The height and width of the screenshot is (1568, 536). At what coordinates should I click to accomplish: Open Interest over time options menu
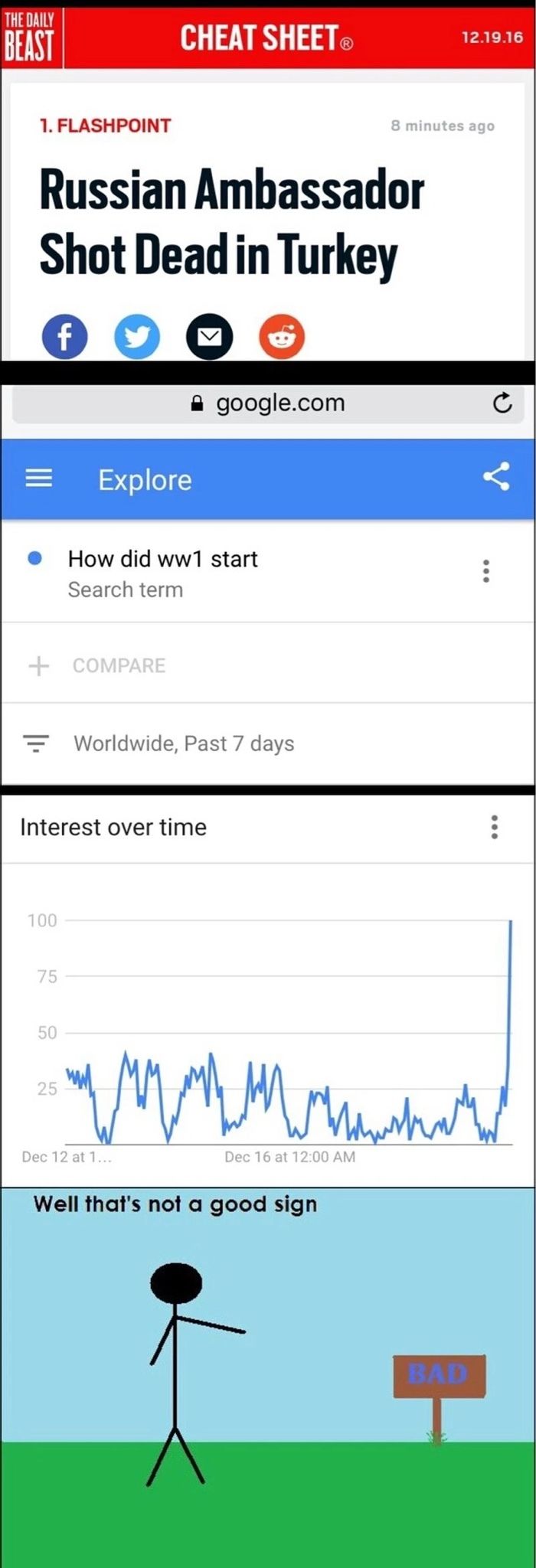[x=495, y=827]
